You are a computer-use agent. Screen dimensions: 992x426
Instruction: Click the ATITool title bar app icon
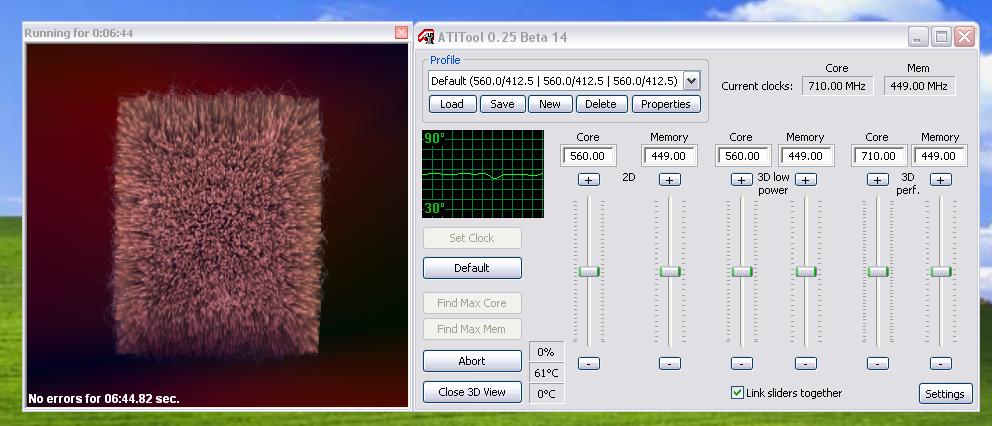(426, 37)
